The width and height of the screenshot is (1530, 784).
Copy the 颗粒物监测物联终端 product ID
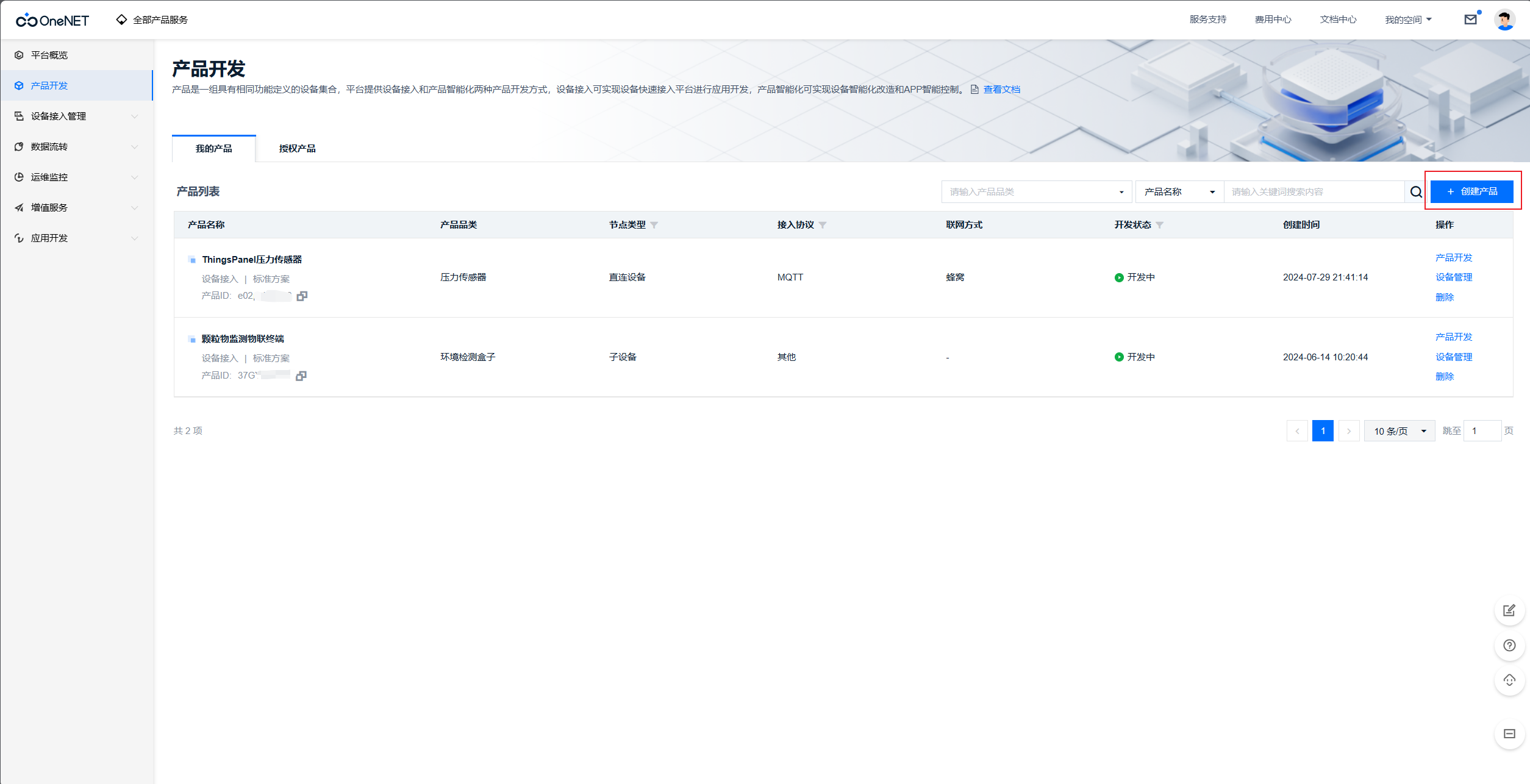coord(301,376)
